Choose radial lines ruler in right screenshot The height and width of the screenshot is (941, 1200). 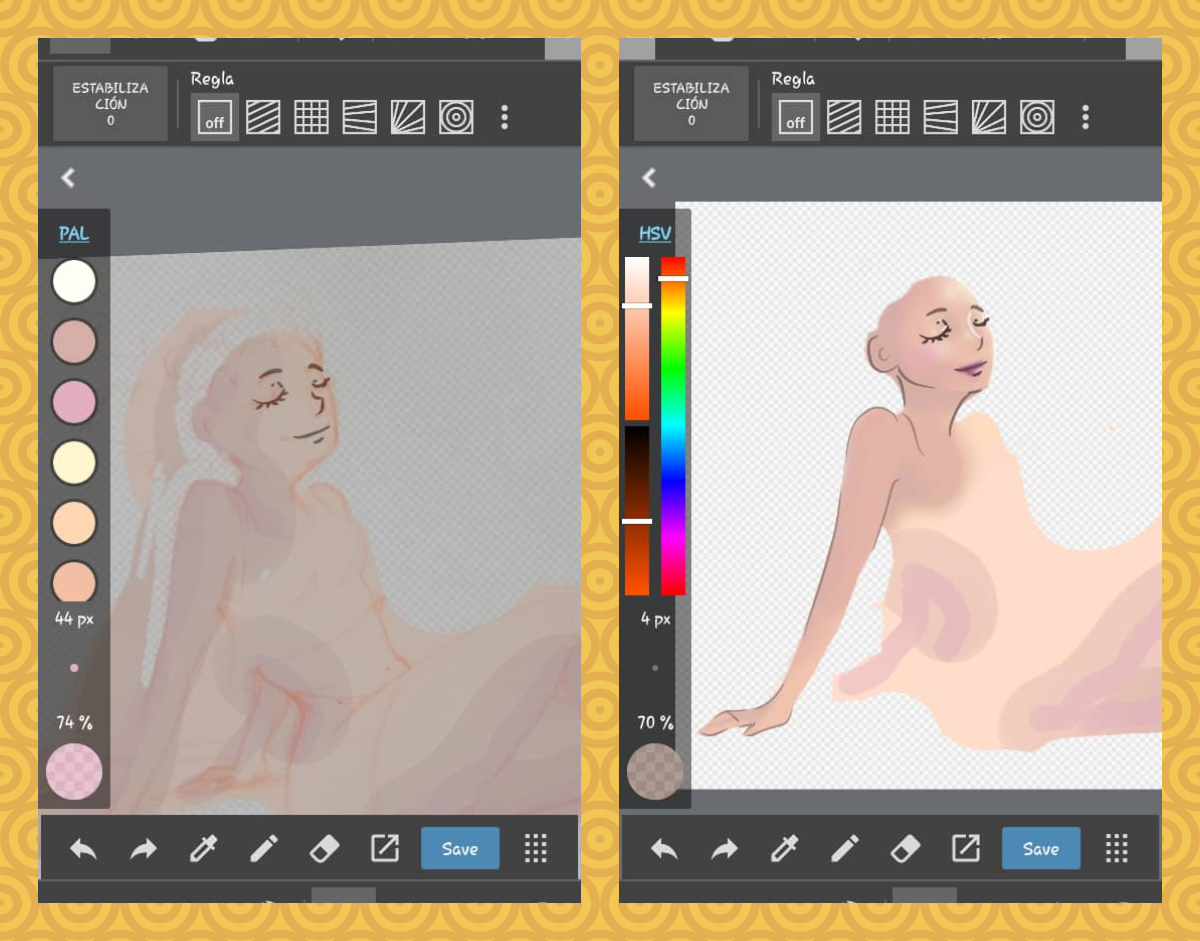pyautogui.click(x=989, y=117)
